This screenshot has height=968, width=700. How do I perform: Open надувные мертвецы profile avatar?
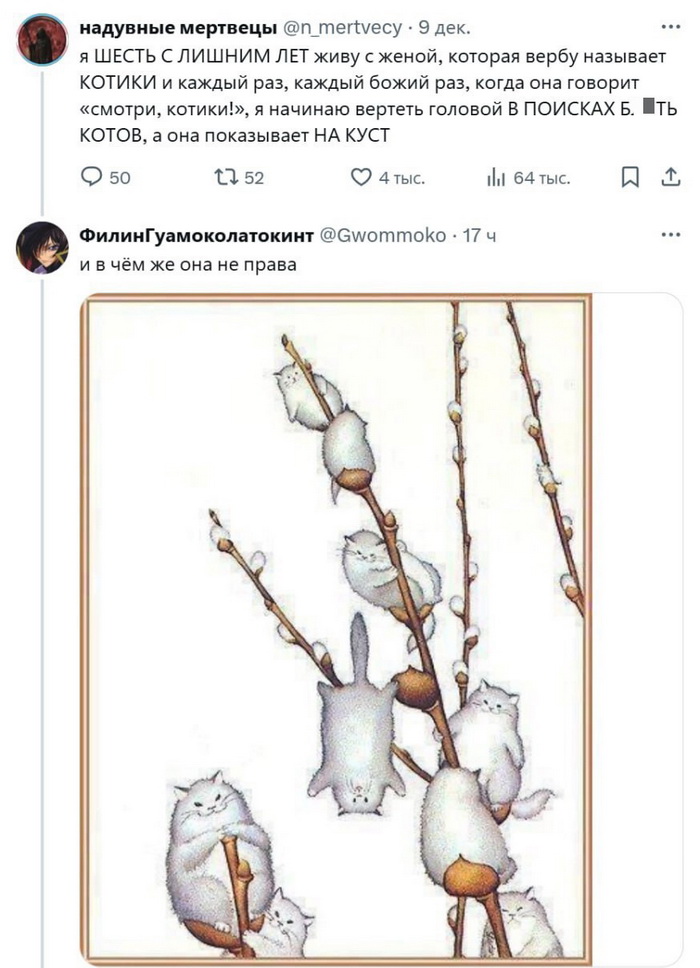[41, 39]
